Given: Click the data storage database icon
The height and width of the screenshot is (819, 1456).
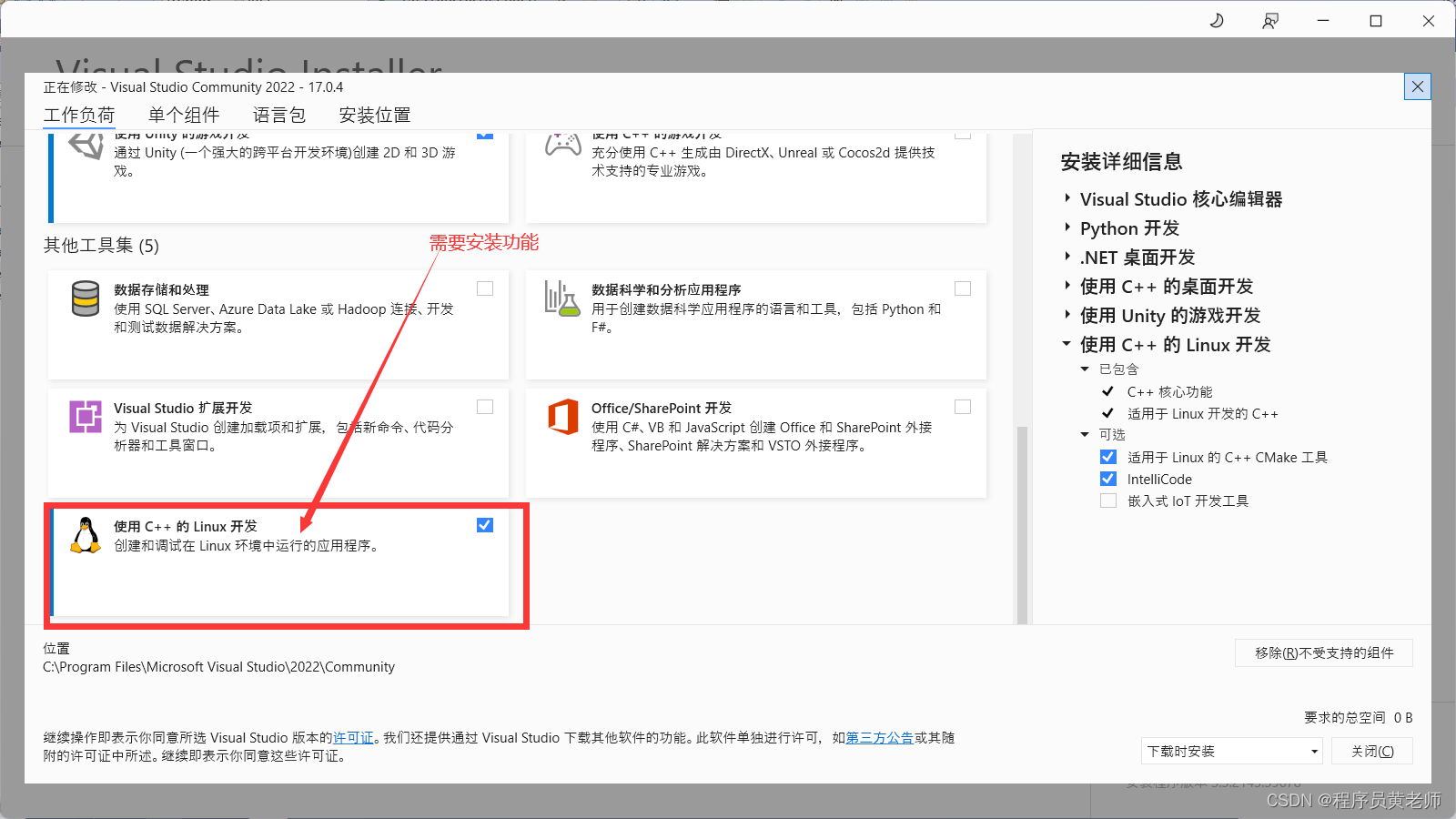Looking at the screenshot, I should pos(86,298).
